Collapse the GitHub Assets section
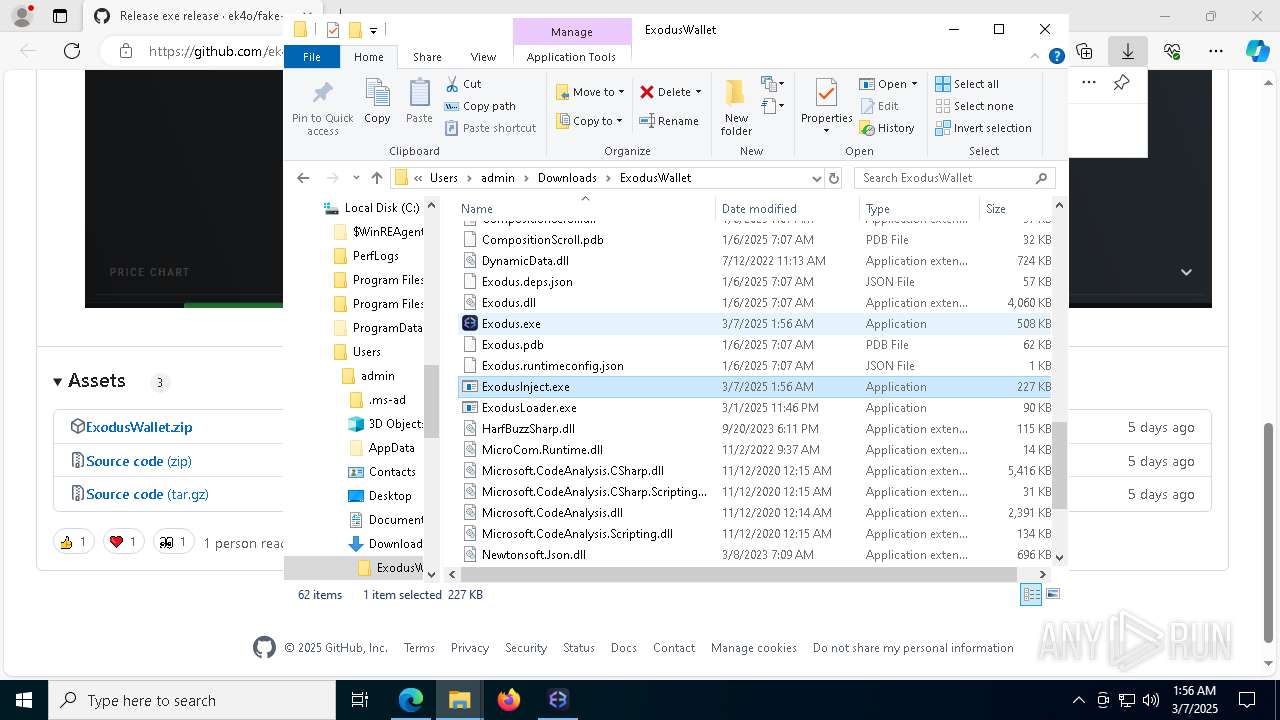This screenshot has width=1280, height=720. [x=58, y=381]
